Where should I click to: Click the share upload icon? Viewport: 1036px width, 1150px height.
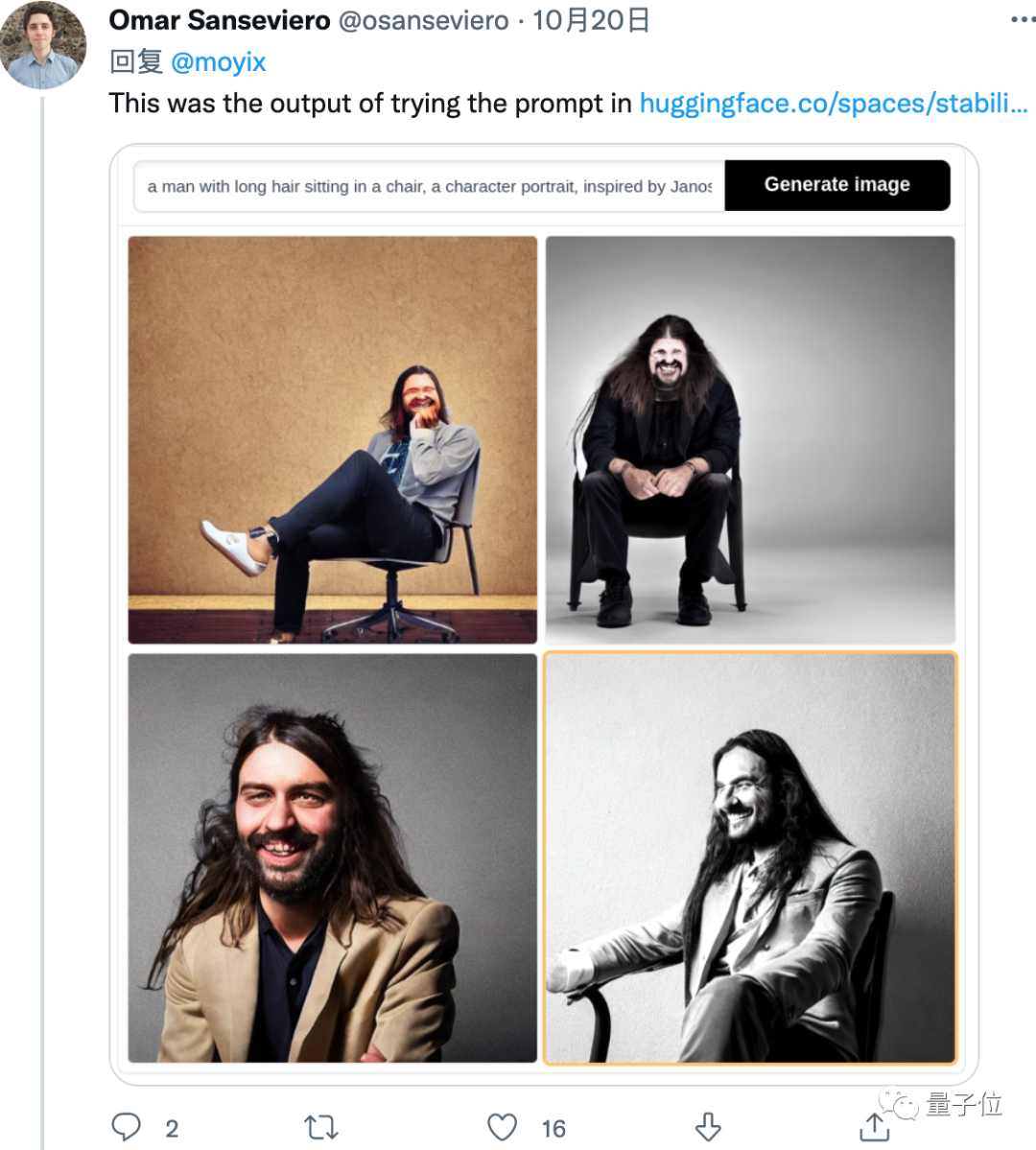(874, 1127)
